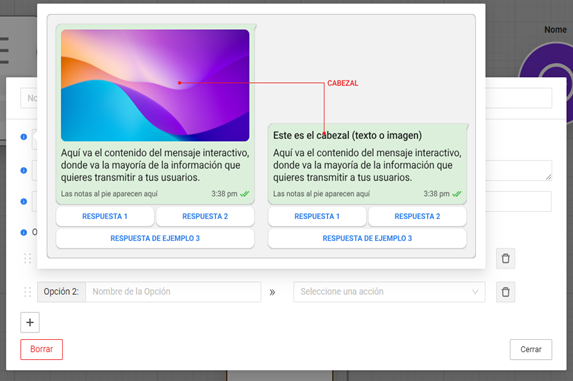The width and height of the screenshot is (573, 381).
Task: Click the red Borrar button
Action: click(x=41, y=349)
